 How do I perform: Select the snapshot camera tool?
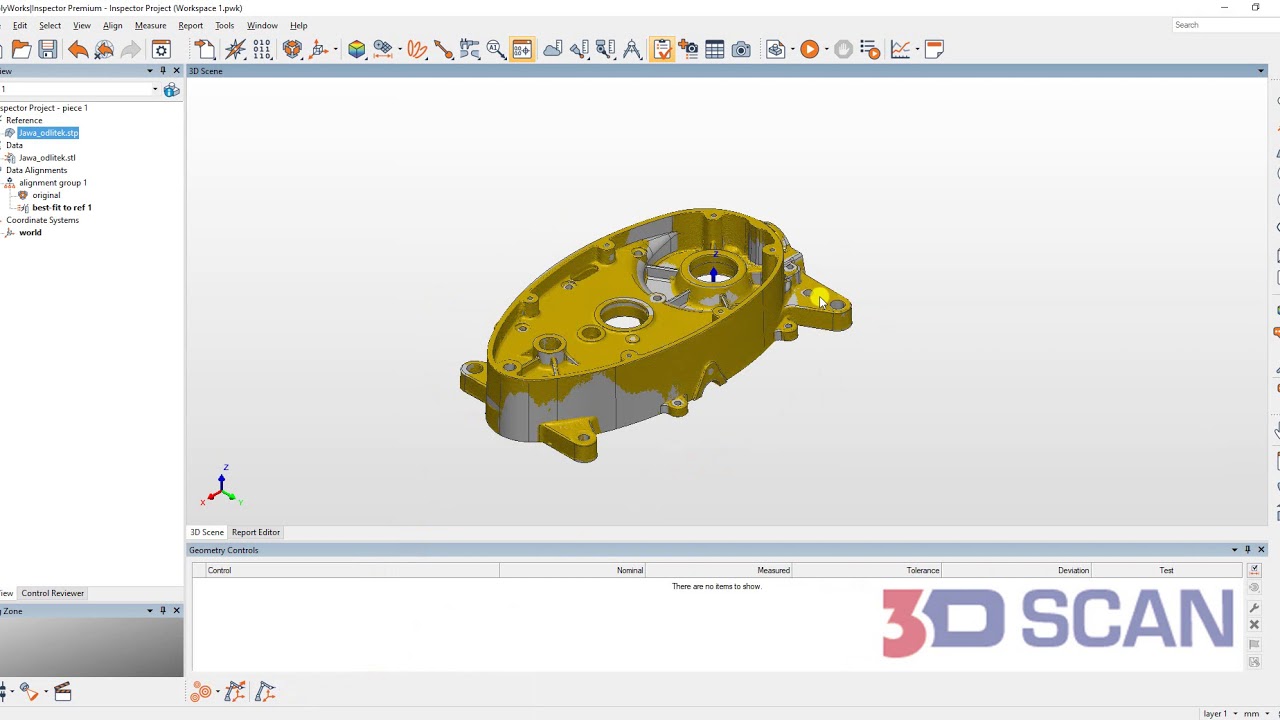(741, 49)
